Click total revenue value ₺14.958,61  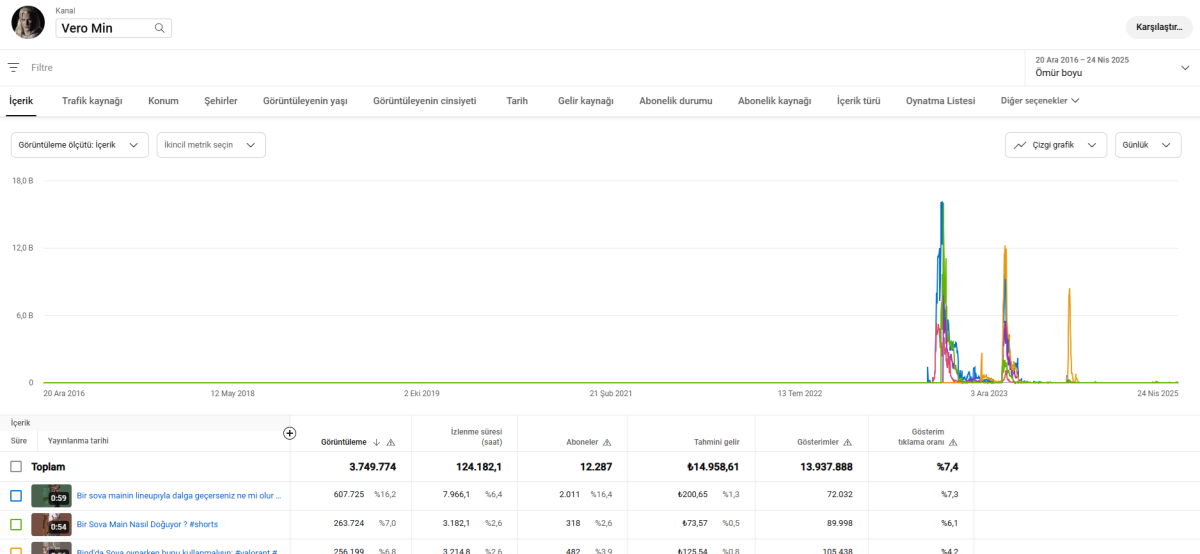713,467
